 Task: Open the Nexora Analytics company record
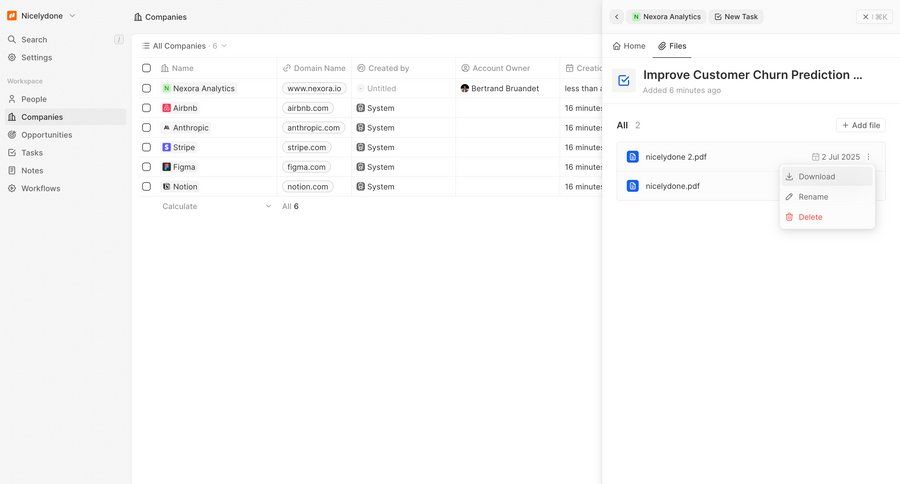tap(199, 88)
